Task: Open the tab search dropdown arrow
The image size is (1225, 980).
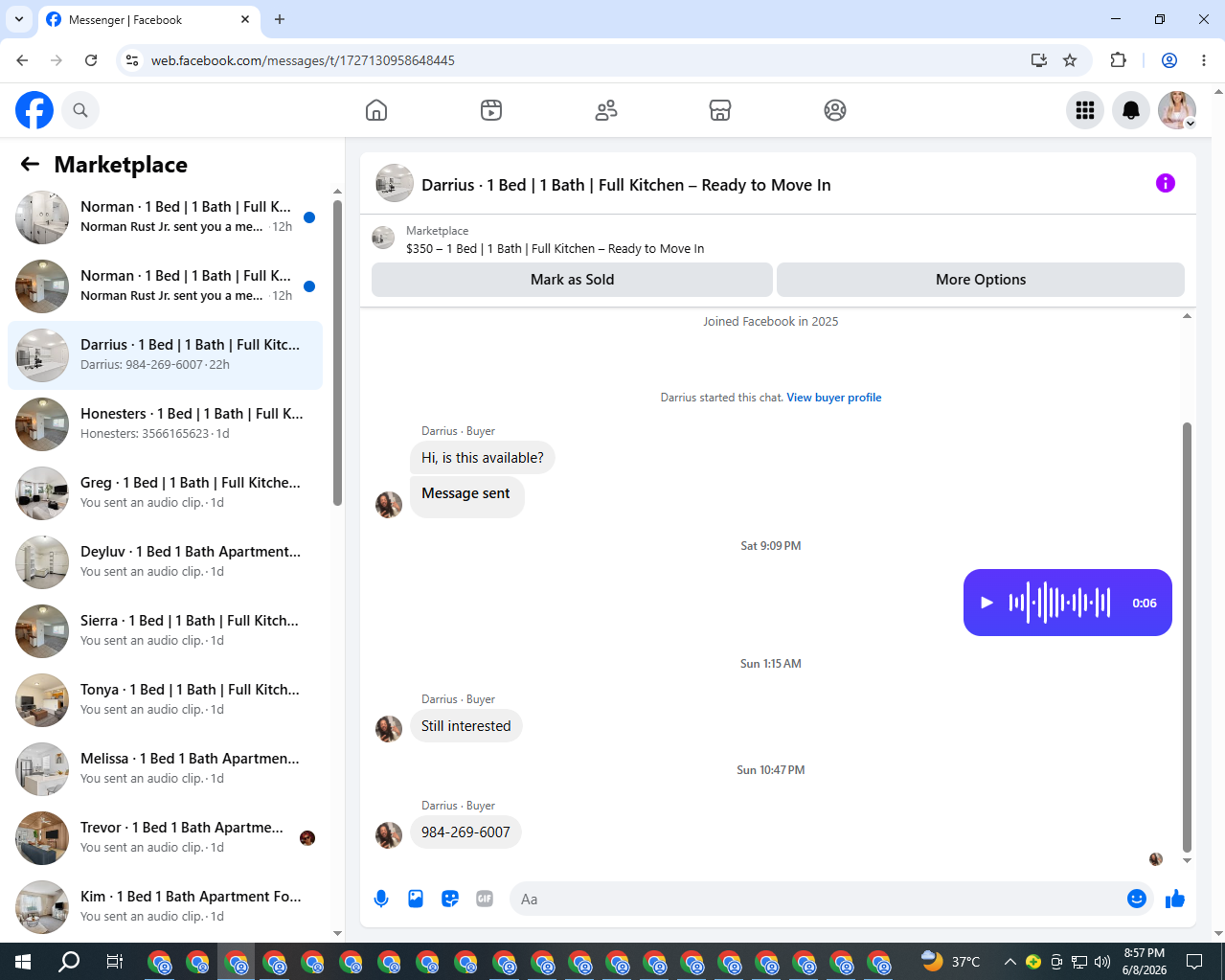Action: [18, 19]
